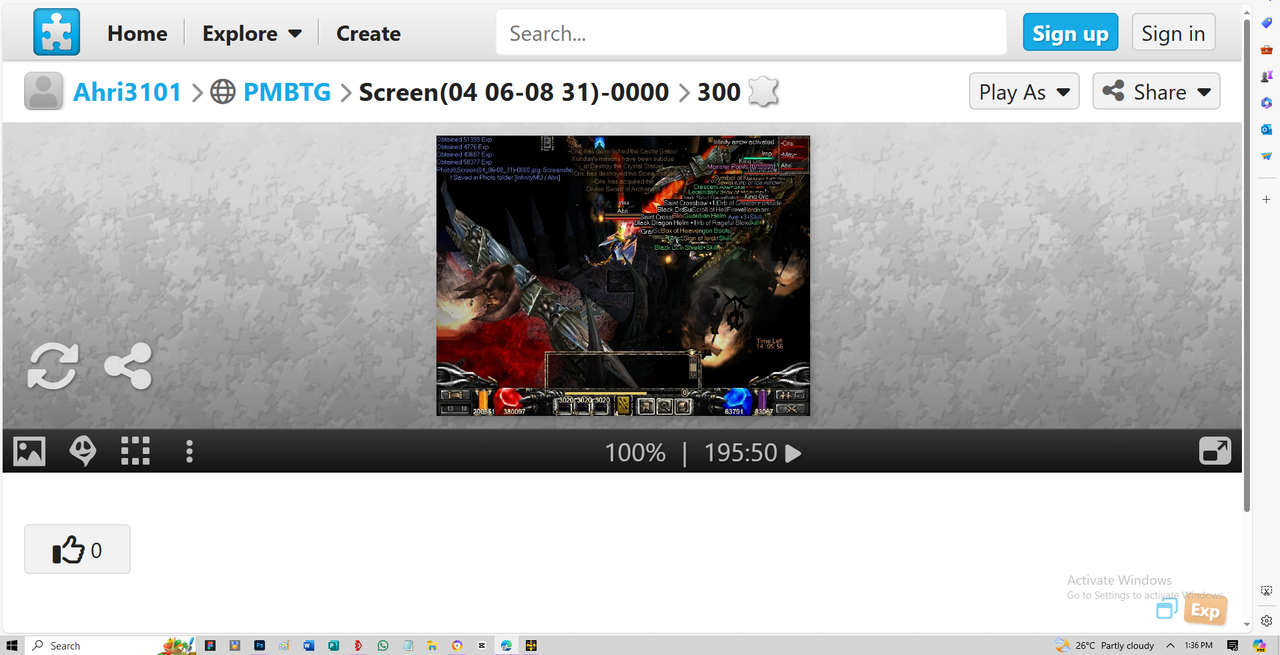Click the sidebar screenshot icon above settings
1280x655 pixels.
click(x=1267, y=591)
